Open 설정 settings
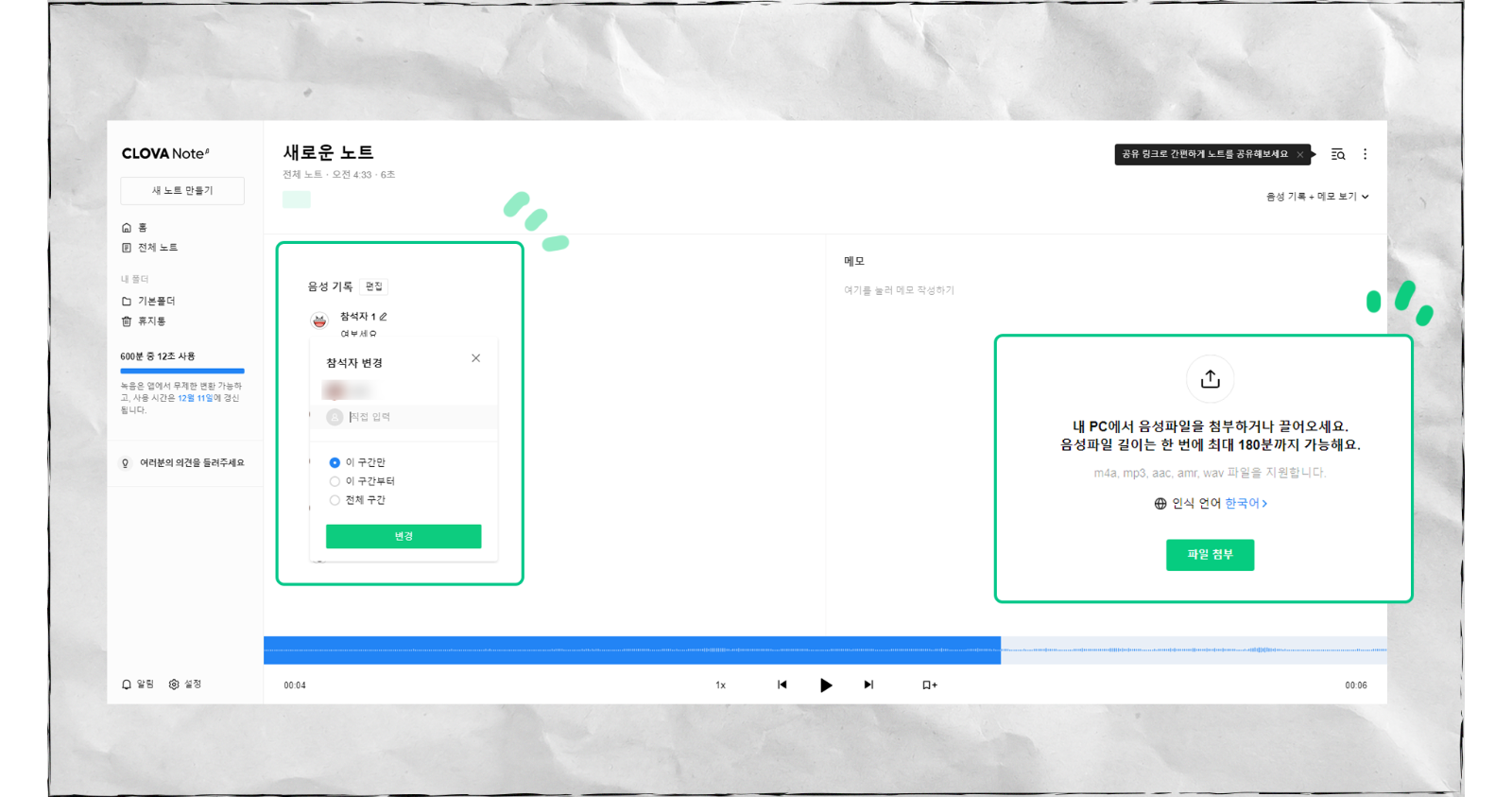 [x=185, y=684]
